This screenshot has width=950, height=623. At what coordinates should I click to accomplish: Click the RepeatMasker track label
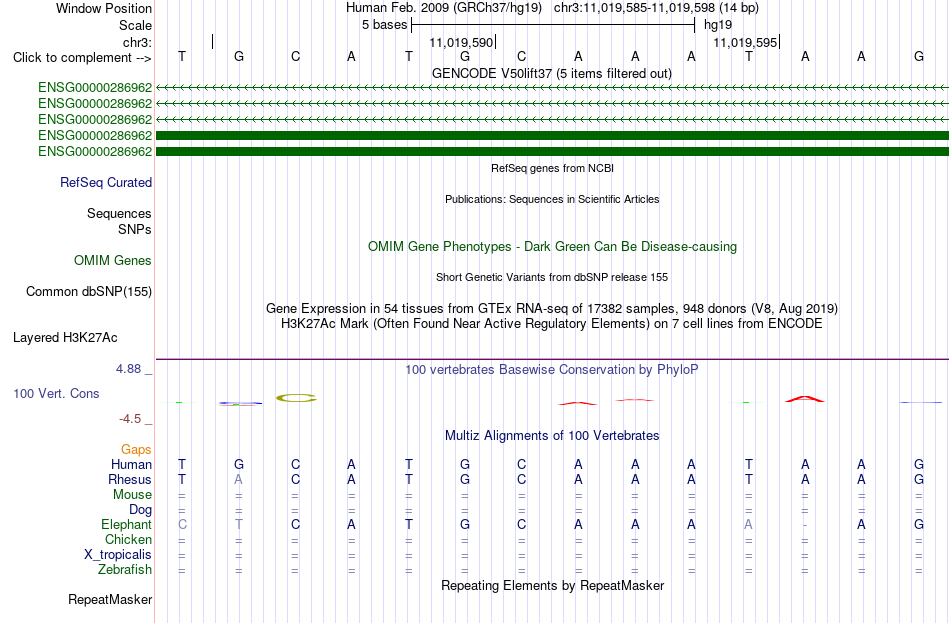click(110, 599)
